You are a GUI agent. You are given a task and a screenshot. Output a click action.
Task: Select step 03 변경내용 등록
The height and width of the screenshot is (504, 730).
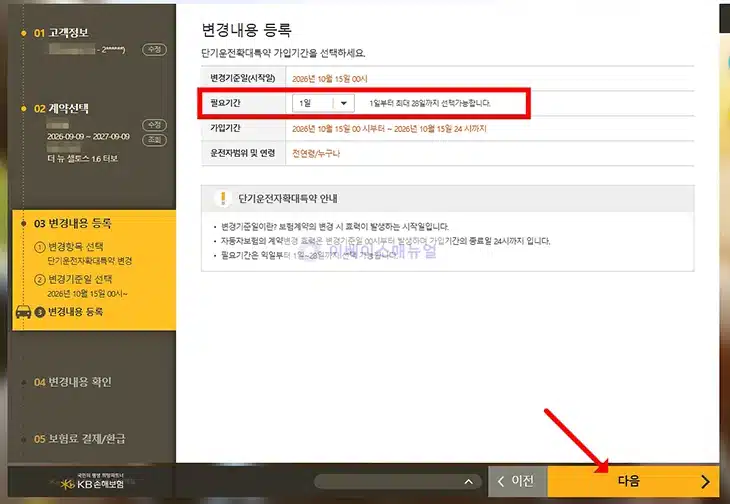pos(73,223)
